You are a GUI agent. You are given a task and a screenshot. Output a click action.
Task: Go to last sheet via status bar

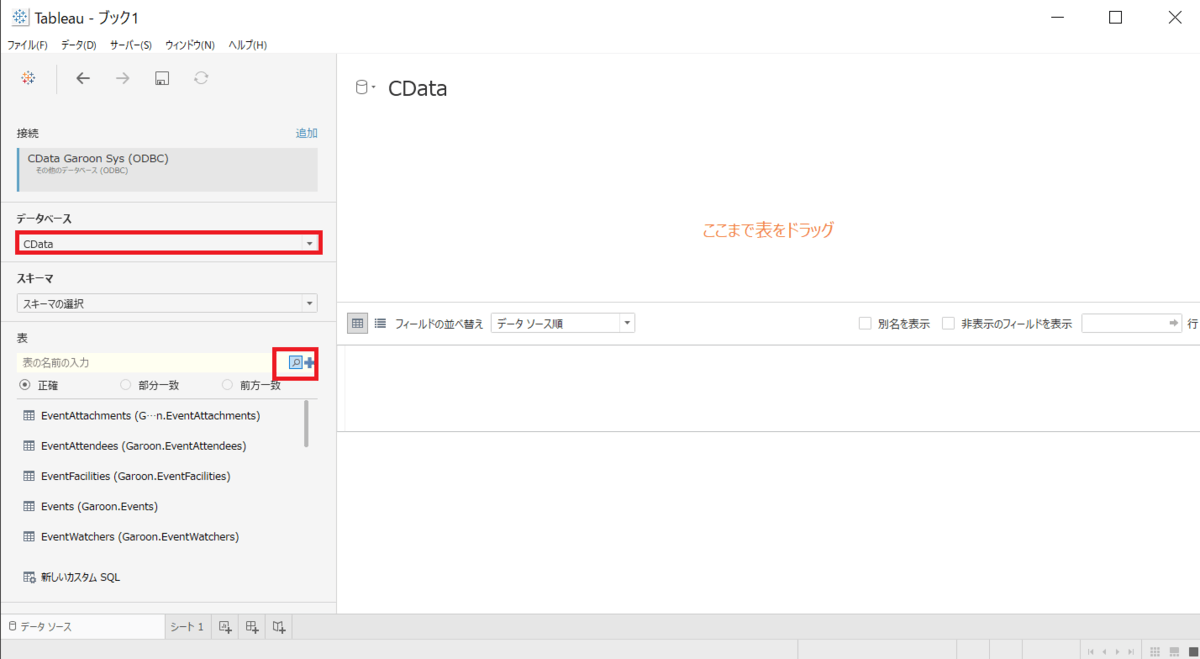click(1130, 650)
